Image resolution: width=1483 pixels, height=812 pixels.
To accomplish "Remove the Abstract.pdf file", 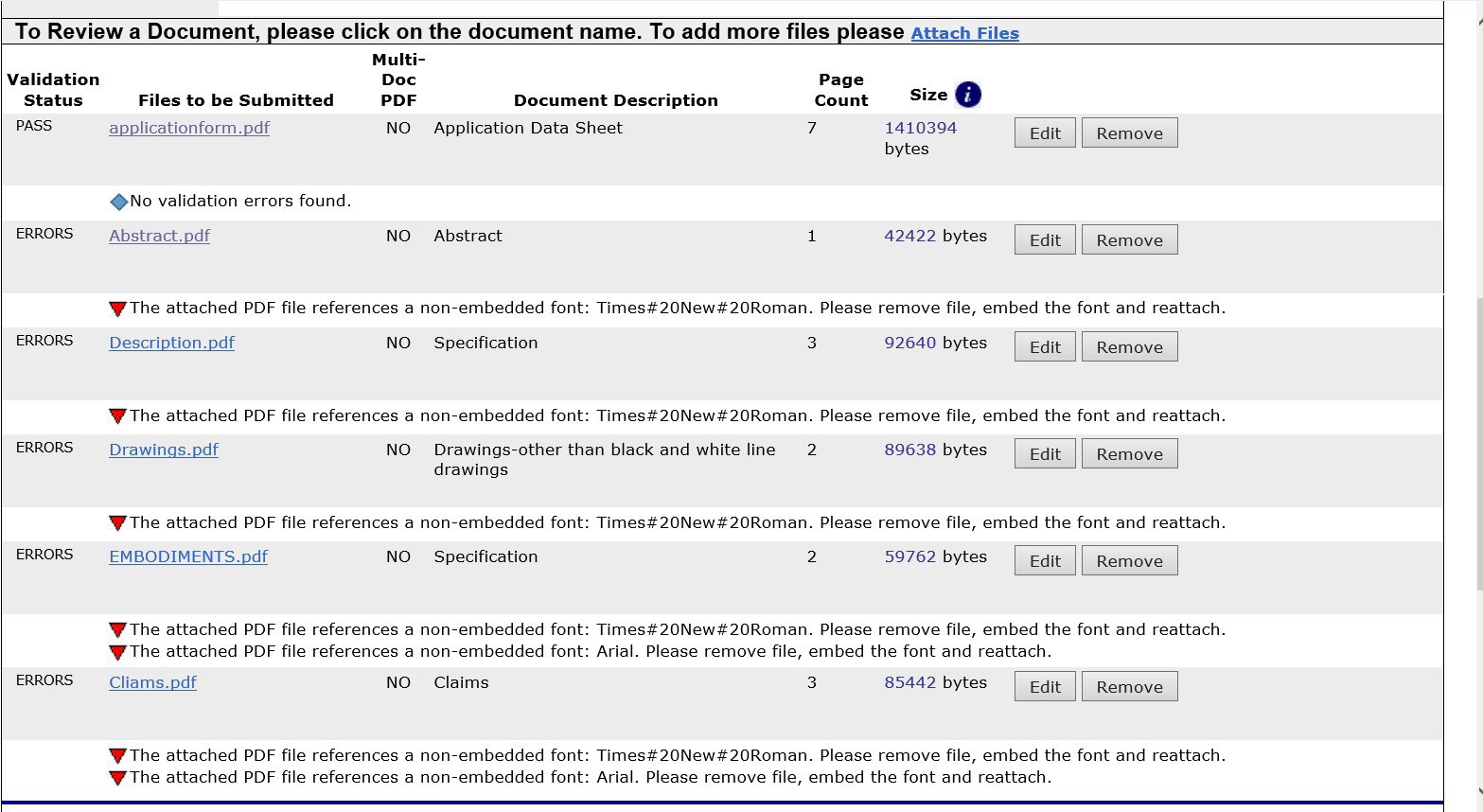I will 1129,239.
